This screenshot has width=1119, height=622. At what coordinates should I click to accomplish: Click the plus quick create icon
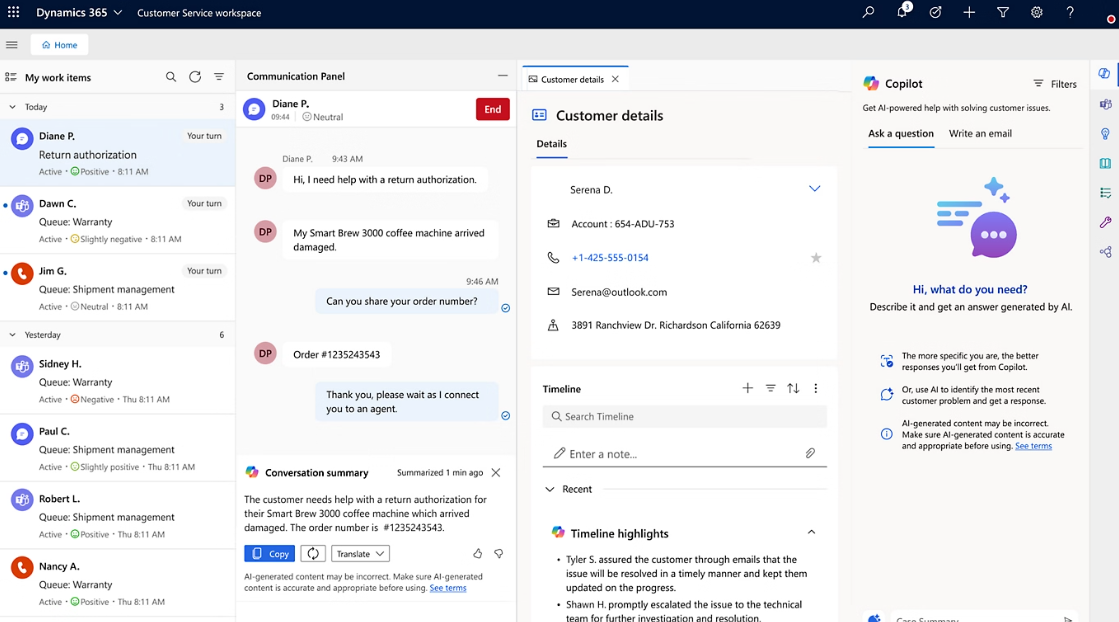(969, 12)
